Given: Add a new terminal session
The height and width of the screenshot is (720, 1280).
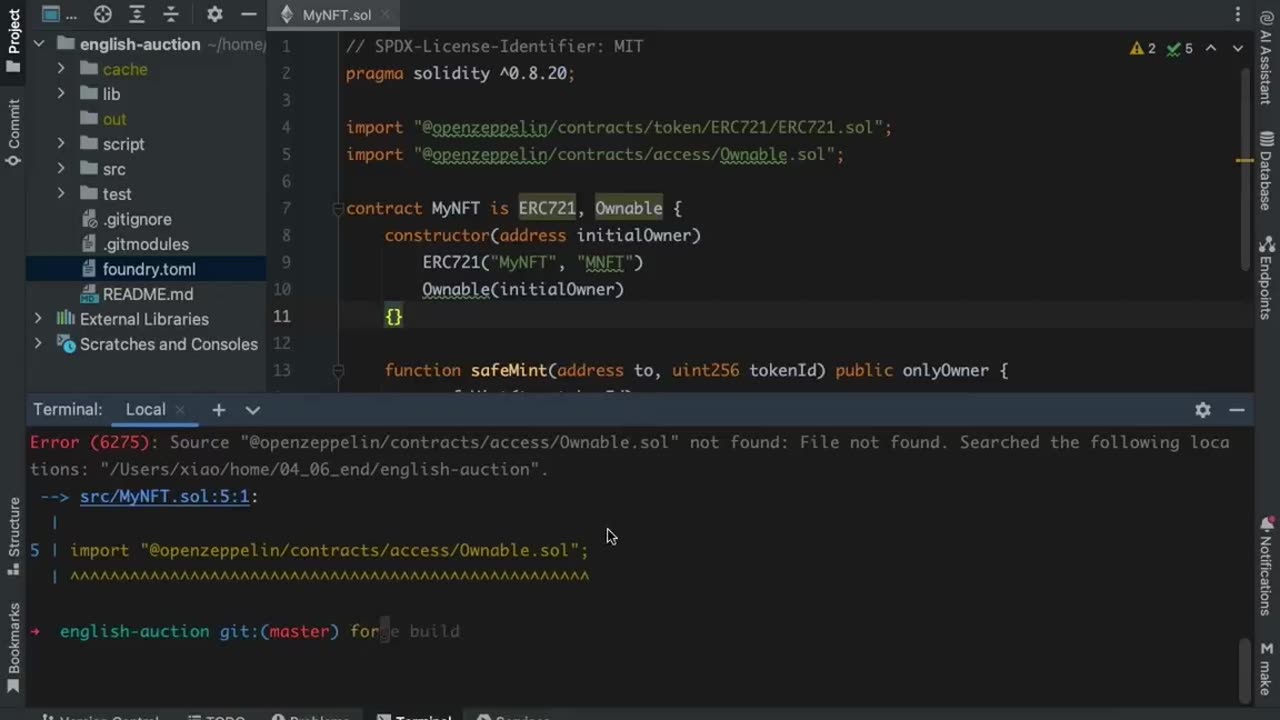Looking at the screenshot, I should [x=218, y=410].
